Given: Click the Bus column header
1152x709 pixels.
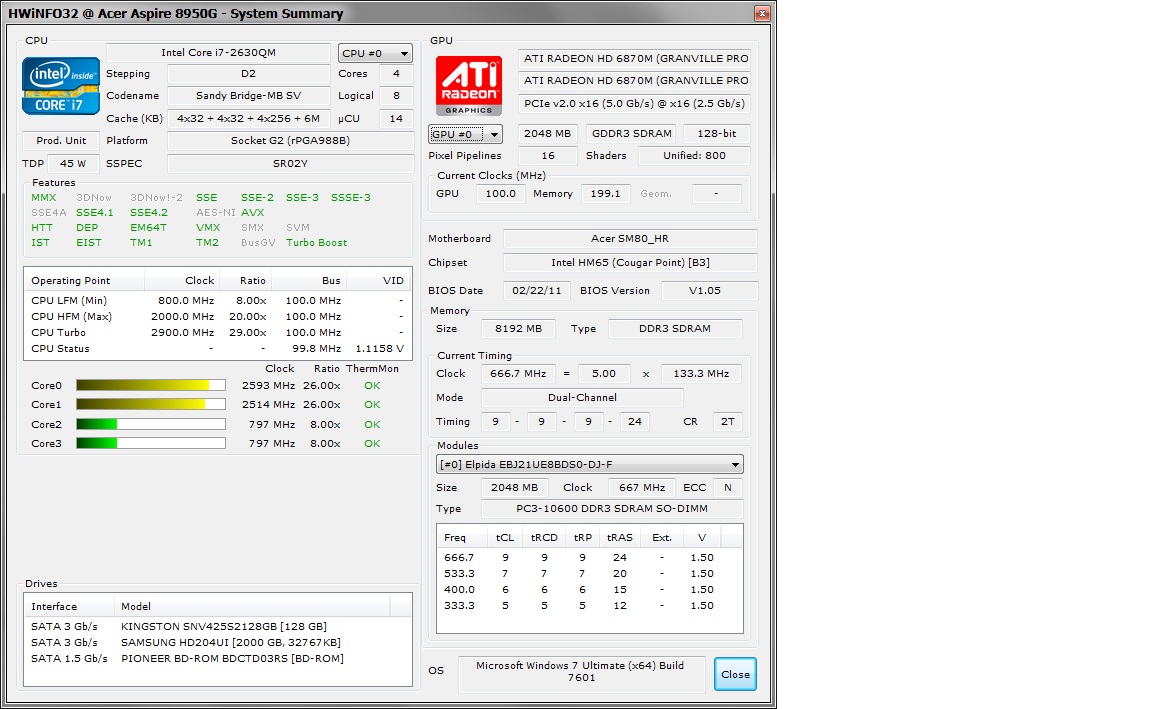Looking at the screenshot, I should [309, 281].
